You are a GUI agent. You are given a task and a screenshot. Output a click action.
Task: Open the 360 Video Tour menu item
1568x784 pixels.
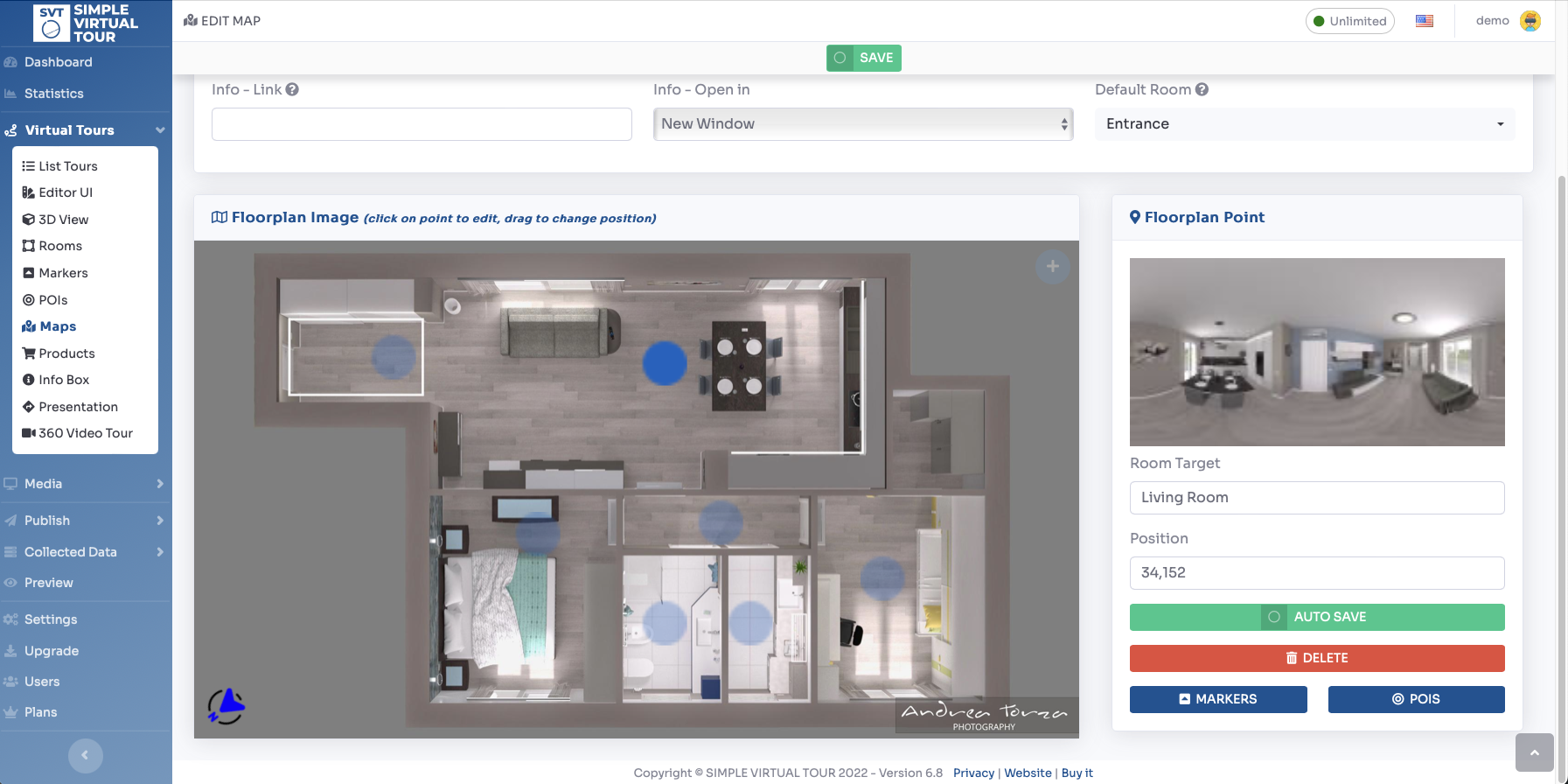click(85, 433)
